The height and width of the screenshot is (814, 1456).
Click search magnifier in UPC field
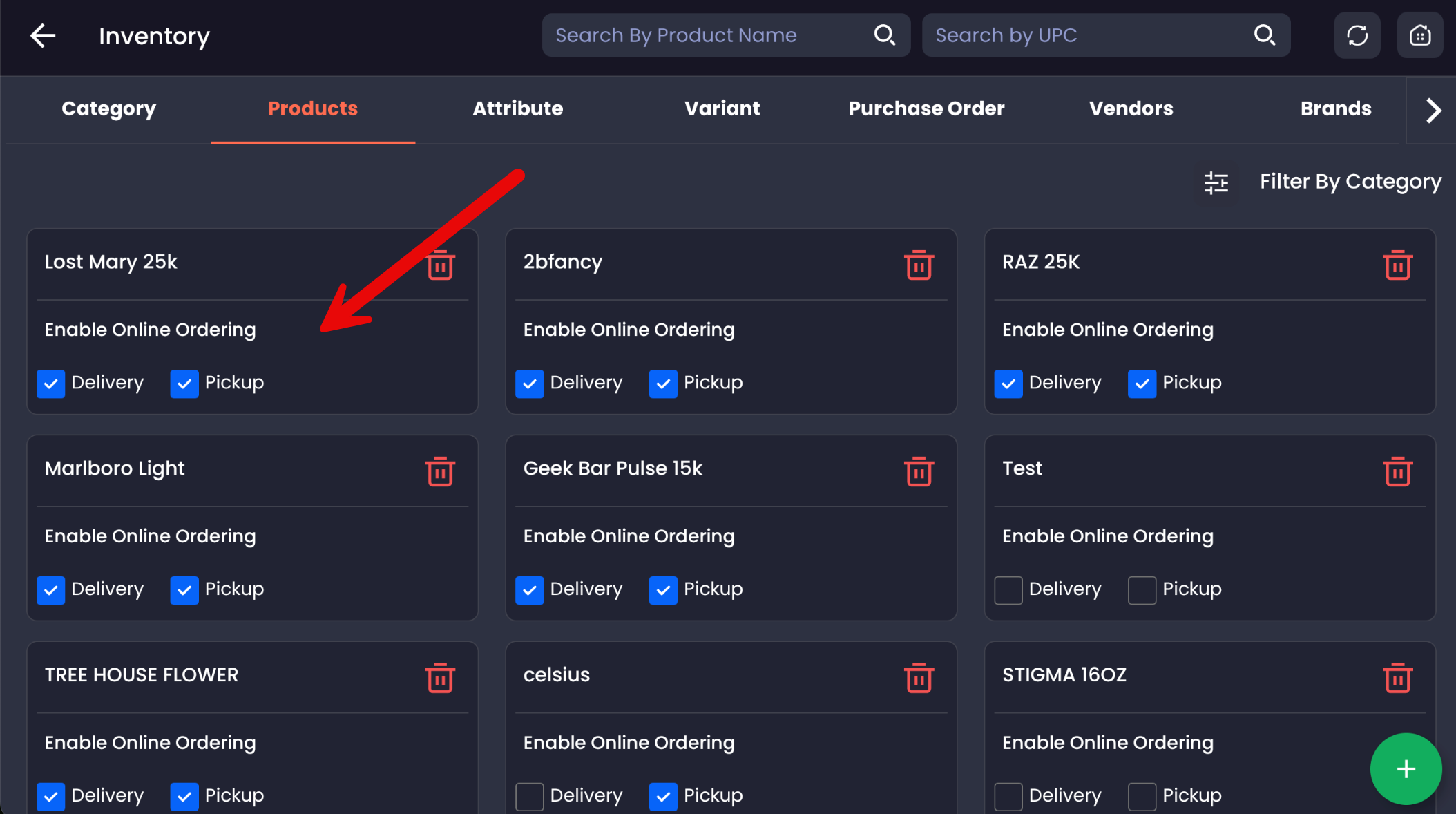pos(1264,35)
